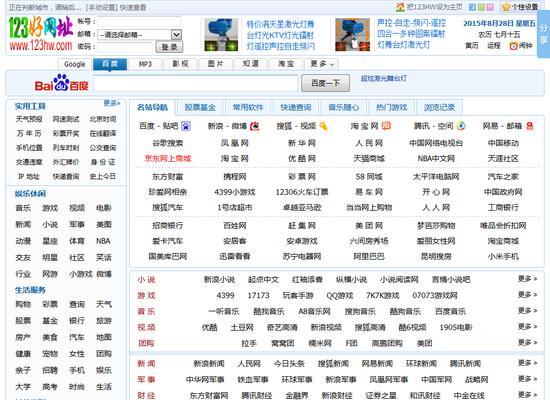Expand 更多 at the 音乐 row
Viewport: 550px width, 400px height.
528,311
